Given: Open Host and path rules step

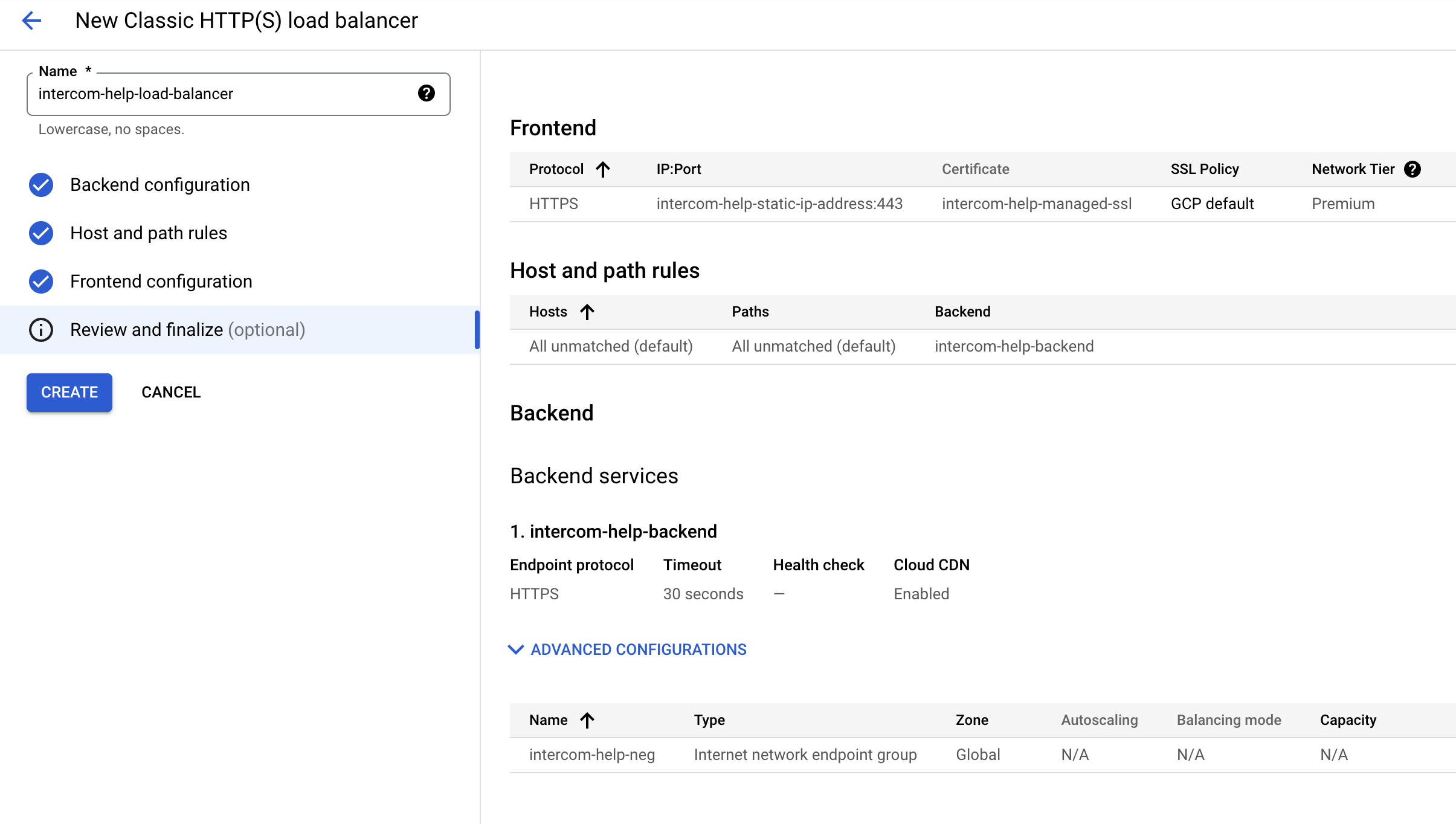Looking at the screenshot, I should coord(149,233).
